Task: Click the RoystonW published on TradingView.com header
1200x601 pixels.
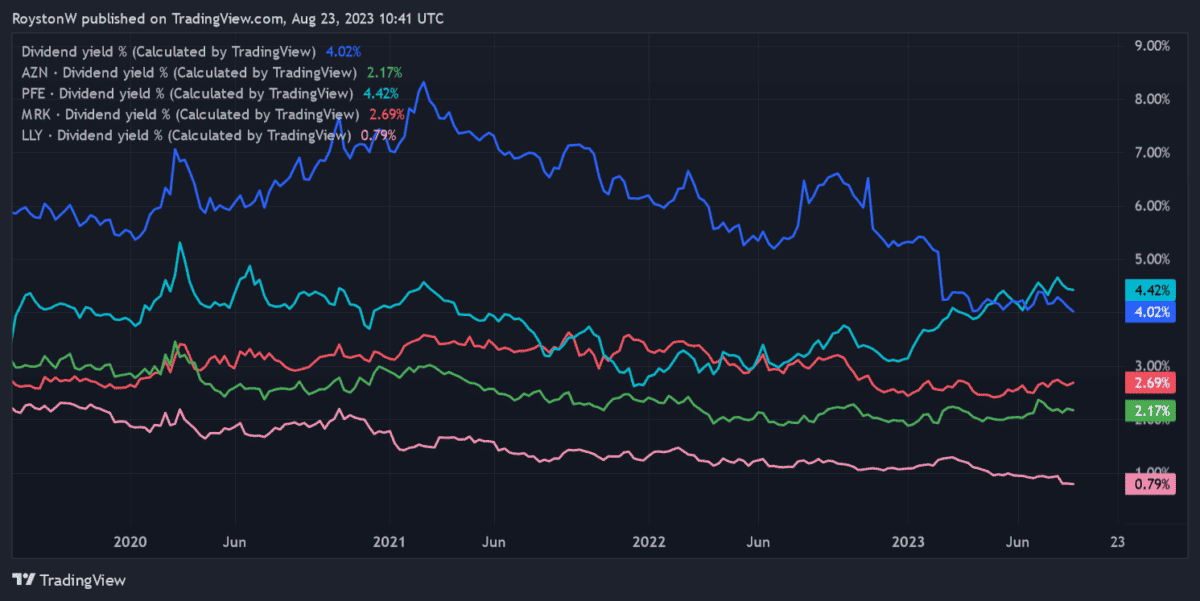Action: click(228, 19)
